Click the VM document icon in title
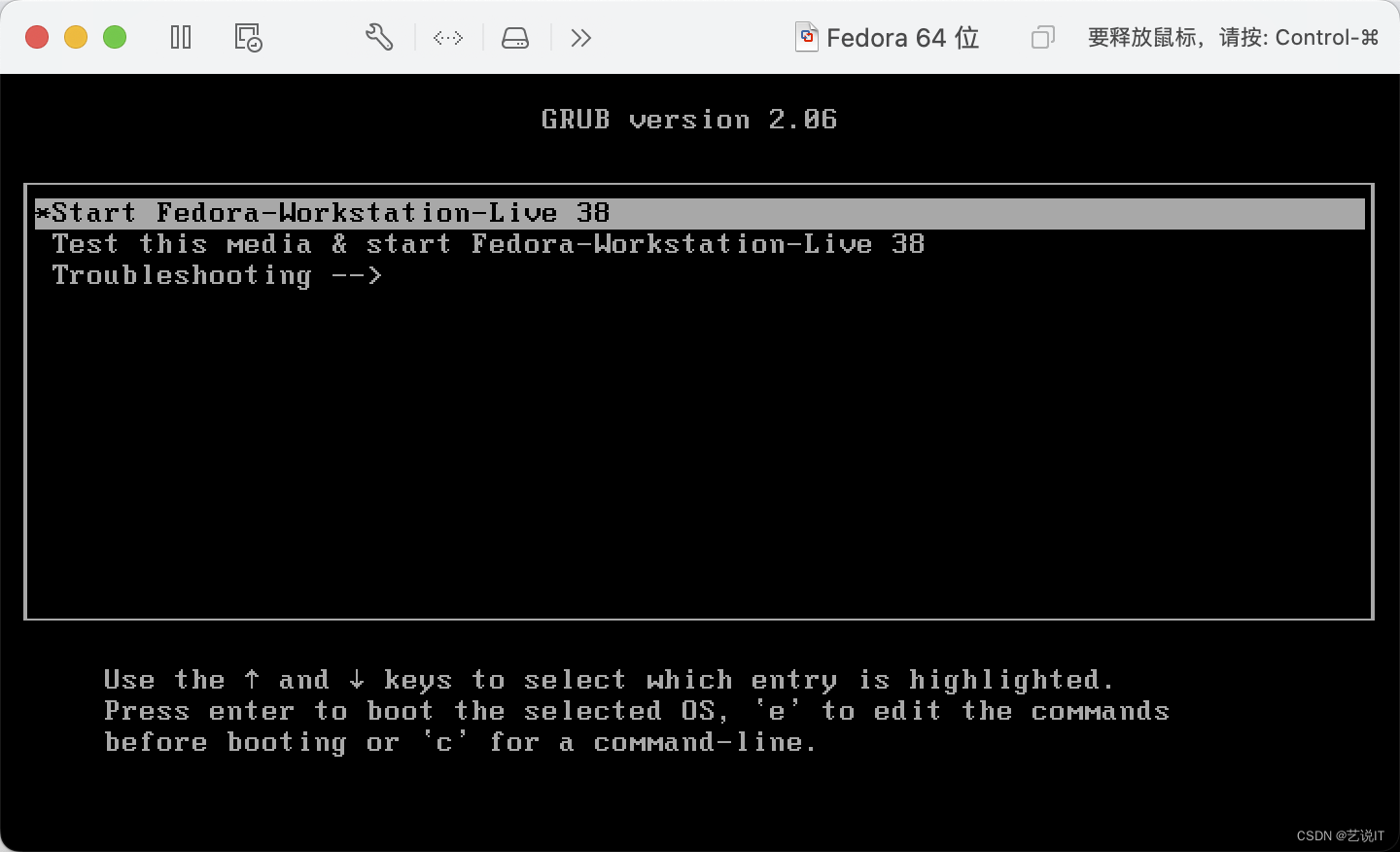 (807, 37)
